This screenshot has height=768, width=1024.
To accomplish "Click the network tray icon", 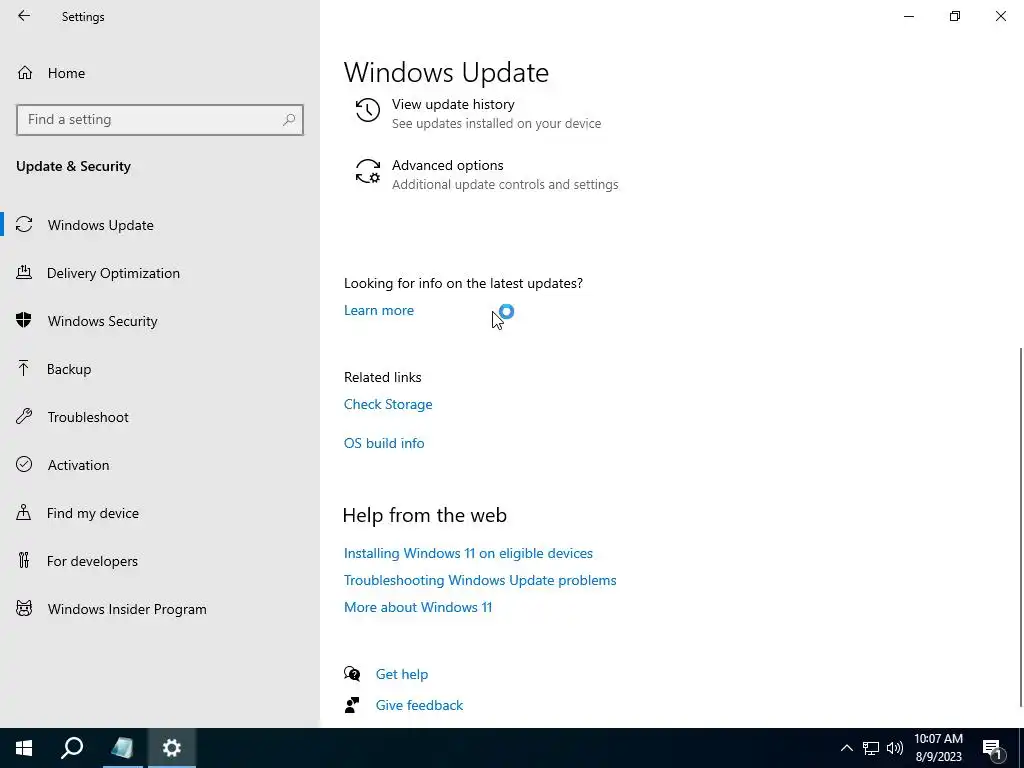I will point(871,748).
